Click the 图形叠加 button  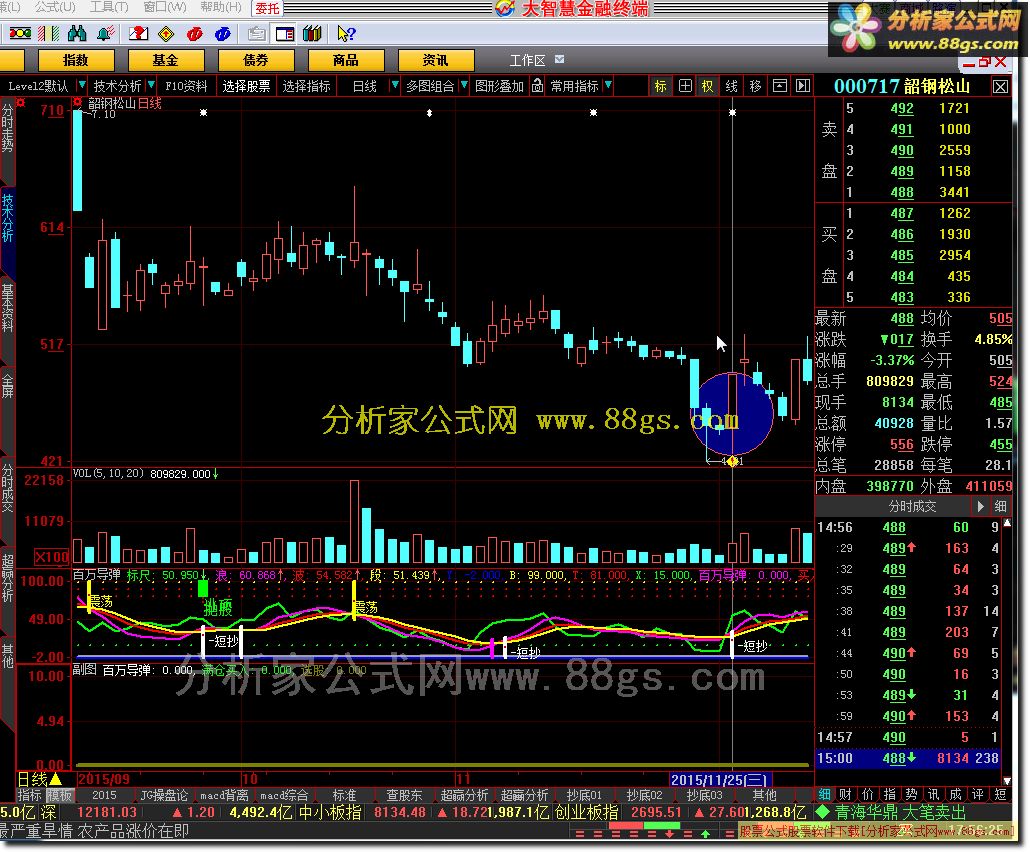(499, 86)
